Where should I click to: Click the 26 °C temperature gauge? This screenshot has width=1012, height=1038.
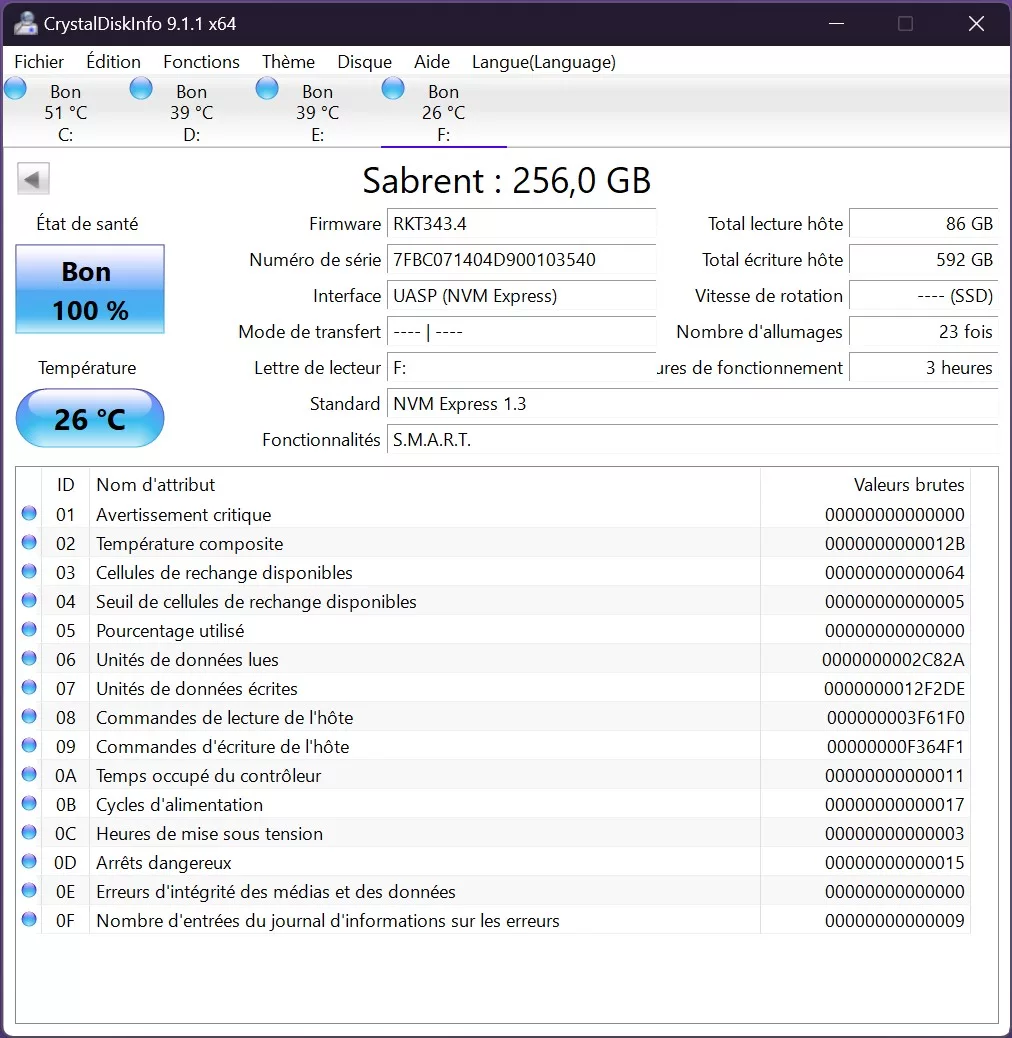pos(90,418)
